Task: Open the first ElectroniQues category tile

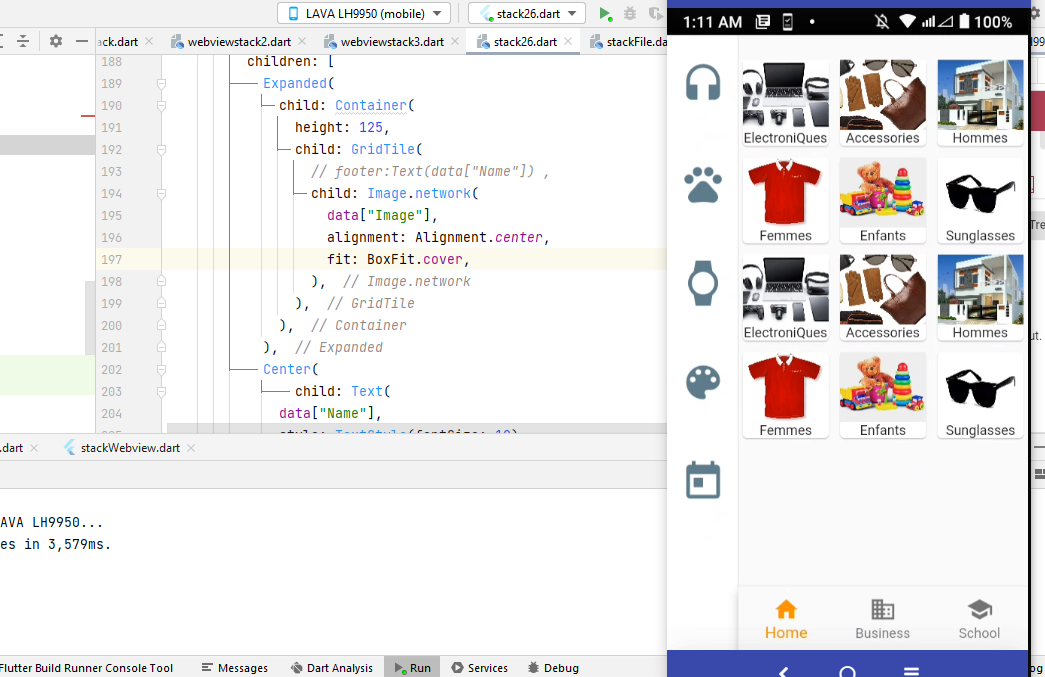Action: [x=786, y=103]
